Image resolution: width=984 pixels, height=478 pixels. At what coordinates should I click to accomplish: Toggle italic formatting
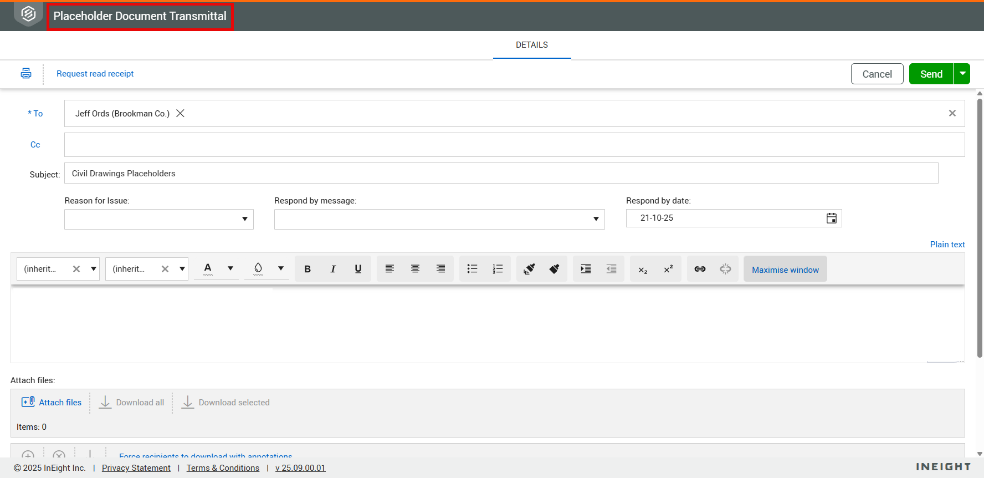click(333, 268)
